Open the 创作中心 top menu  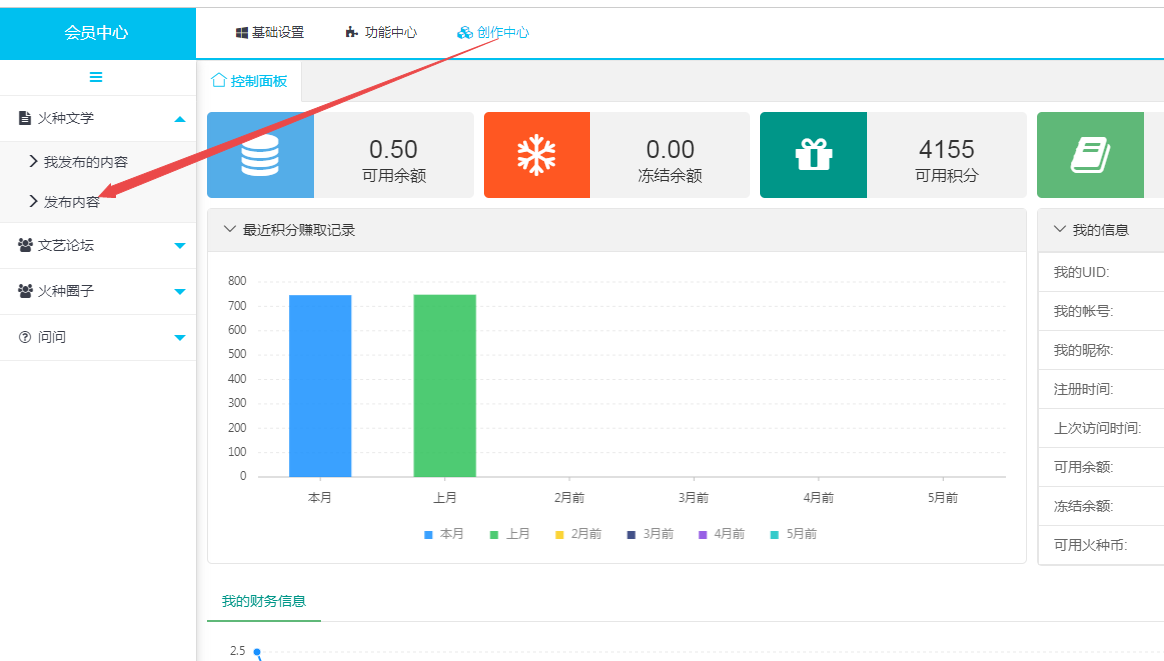[493, 33]
